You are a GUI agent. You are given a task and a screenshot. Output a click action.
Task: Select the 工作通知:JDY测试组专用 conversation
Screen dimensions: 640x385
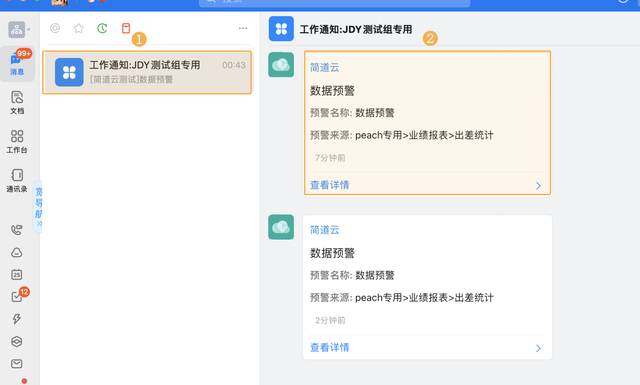click(147, 72)
